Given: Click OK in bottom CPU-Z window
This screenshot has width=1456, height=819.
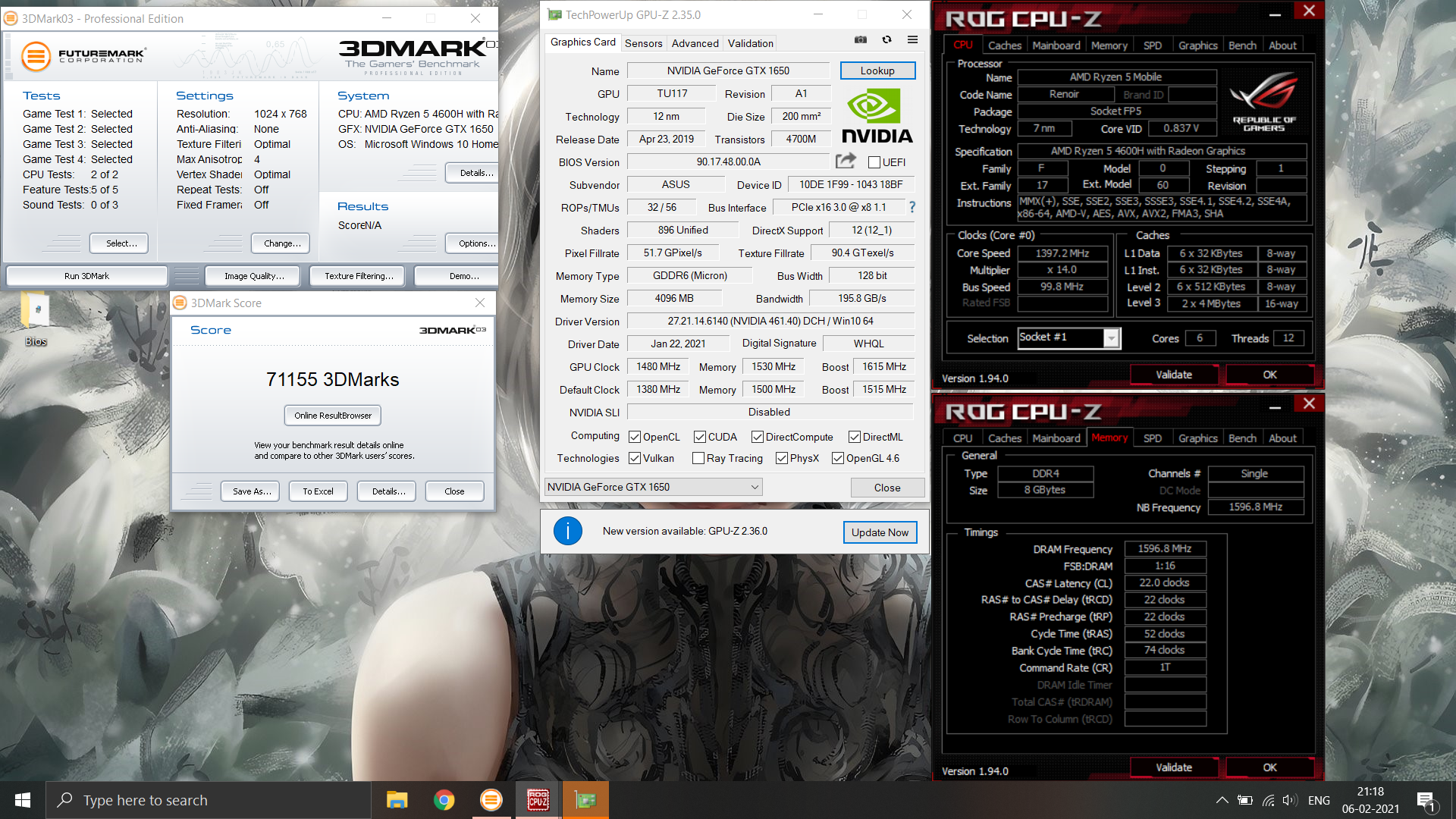Looking at the screenshot, I should [x=1270, y=767].
